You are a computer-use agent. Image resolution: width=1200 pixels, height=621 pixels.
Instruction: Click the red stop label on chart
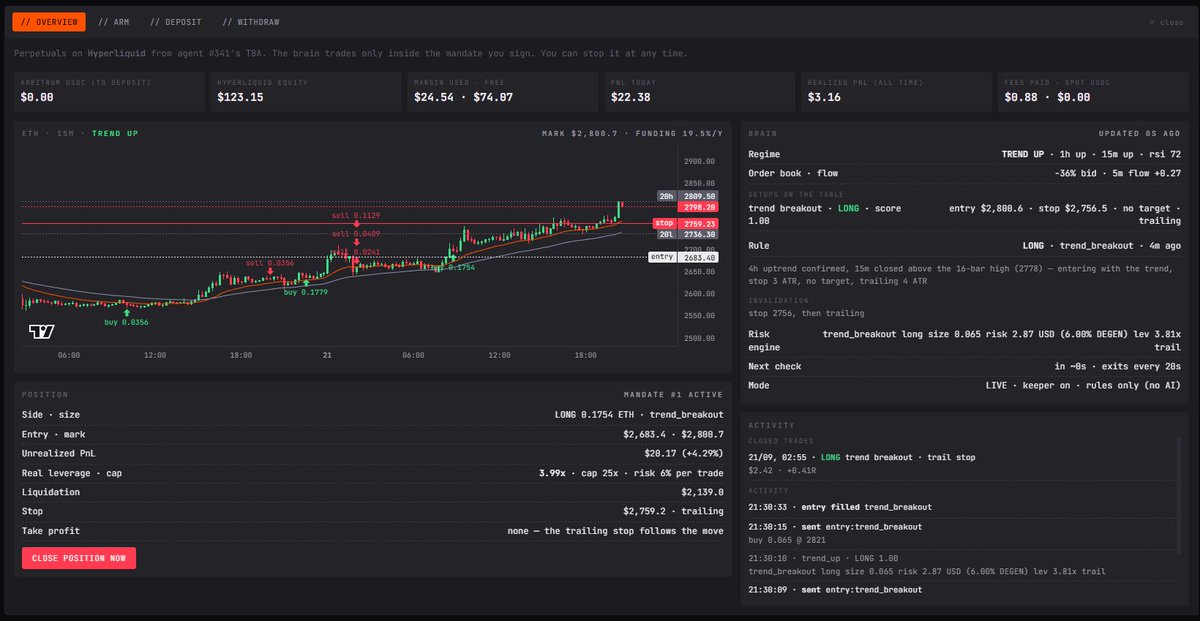pos(664,223)
